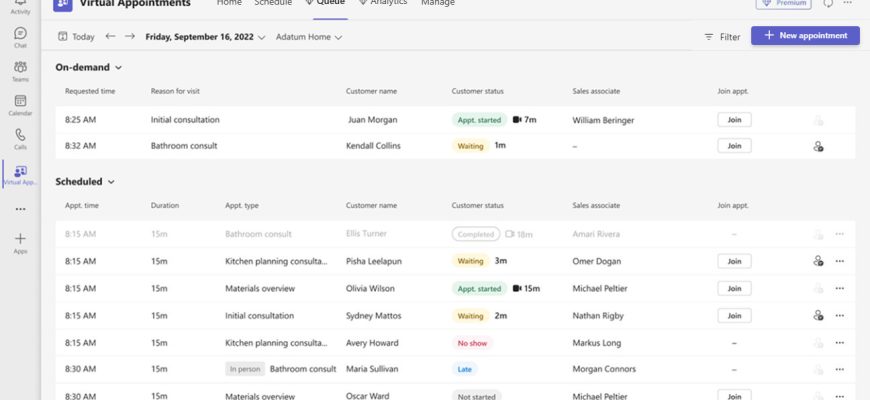The height and width of the screenshot is (400, 870).
Task: Open Teams section in sidebar
Action: click(21, 71)
